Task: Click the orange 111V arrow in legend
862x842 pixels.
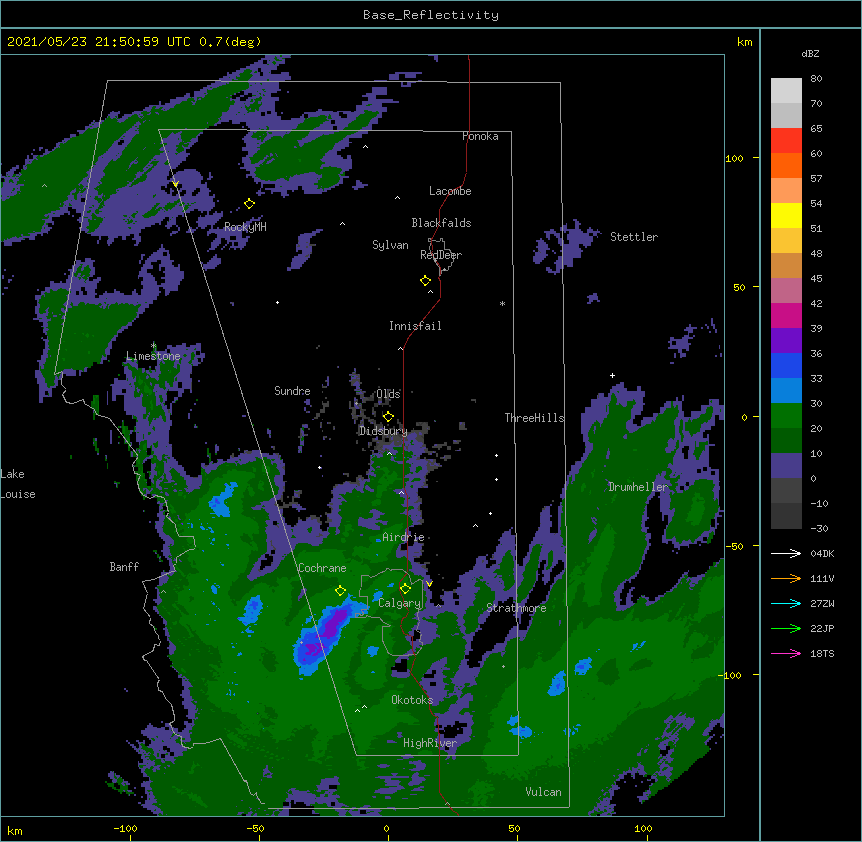Action: 786,578
